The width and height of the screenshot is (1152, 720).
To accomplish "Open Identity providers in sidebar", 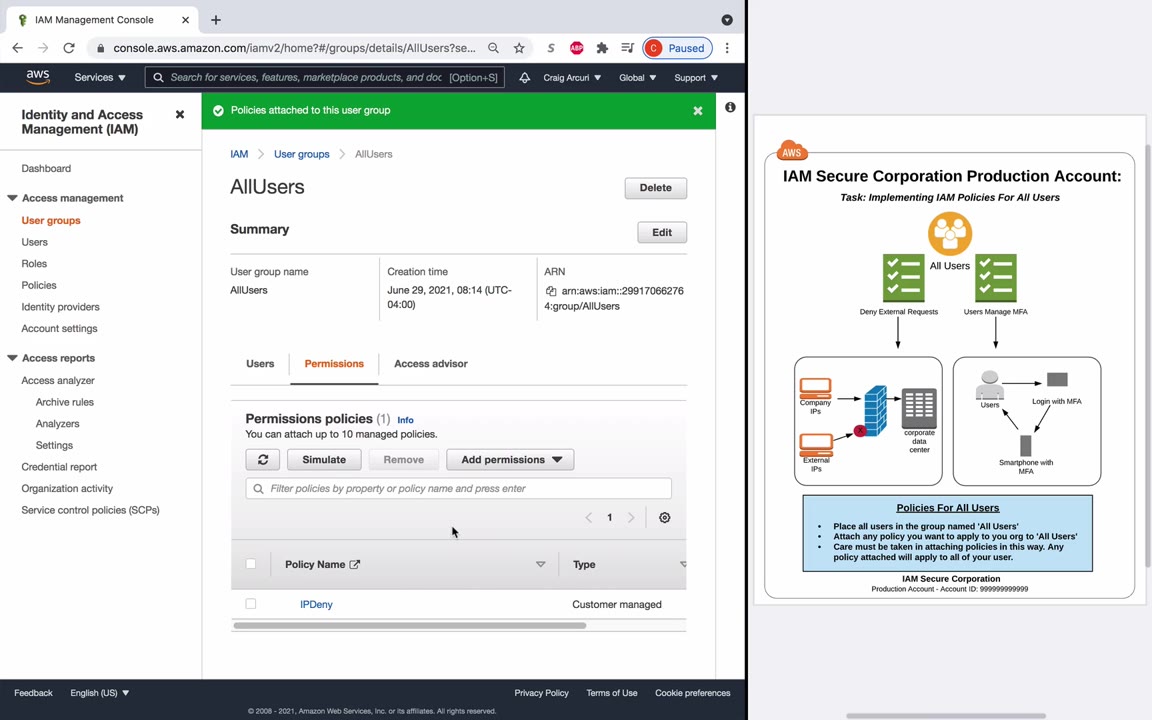I will point(60,307).
